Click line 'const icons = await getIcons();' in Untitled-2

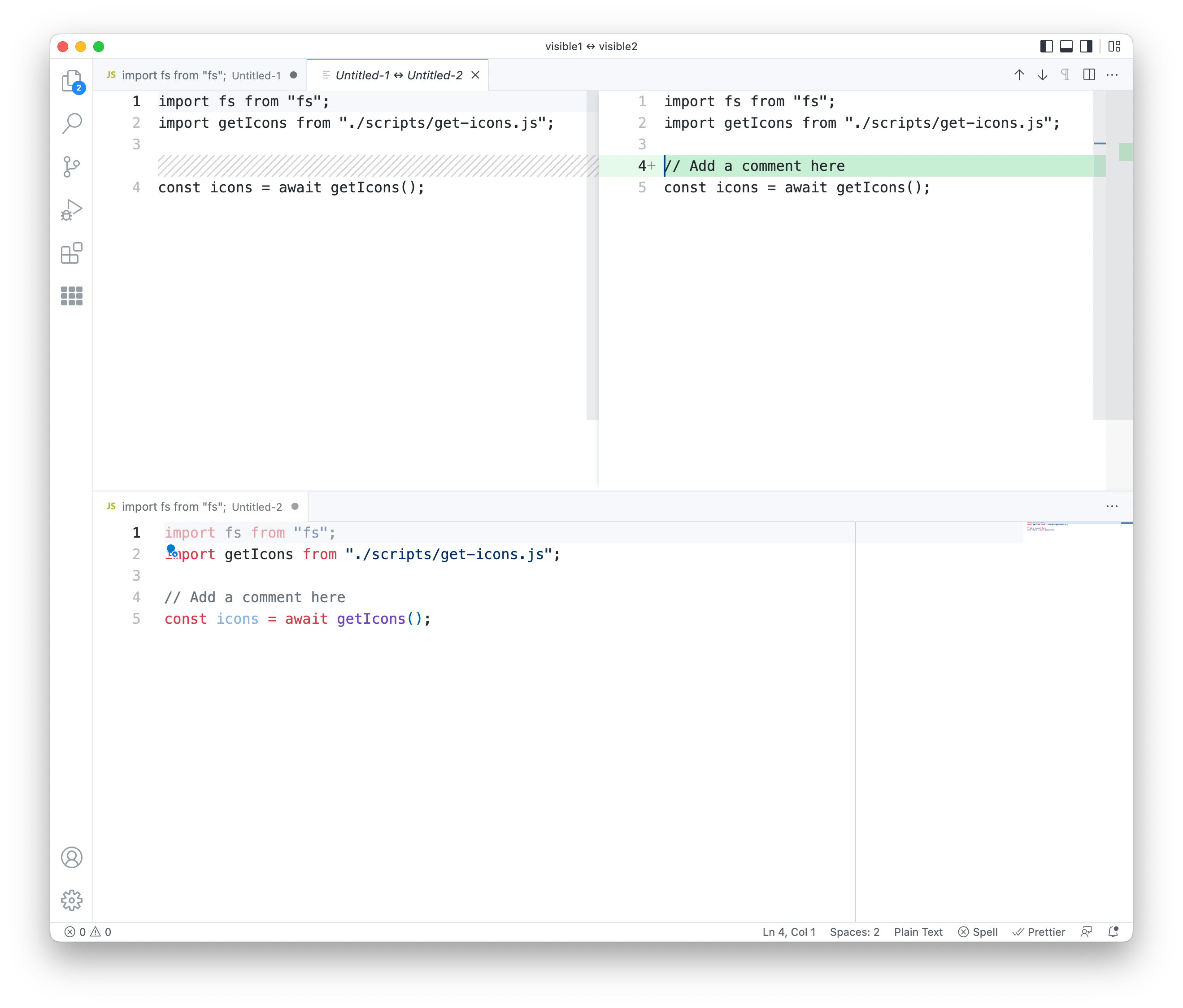click(x=297, y=619)
